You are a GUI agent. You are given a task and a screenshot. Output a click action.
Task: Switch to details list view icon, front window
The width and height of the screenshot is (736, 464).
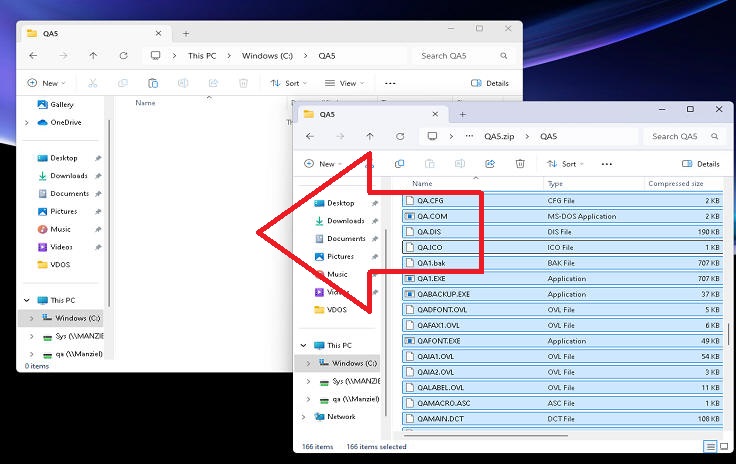pyautogui.click(x=710, y=446)
